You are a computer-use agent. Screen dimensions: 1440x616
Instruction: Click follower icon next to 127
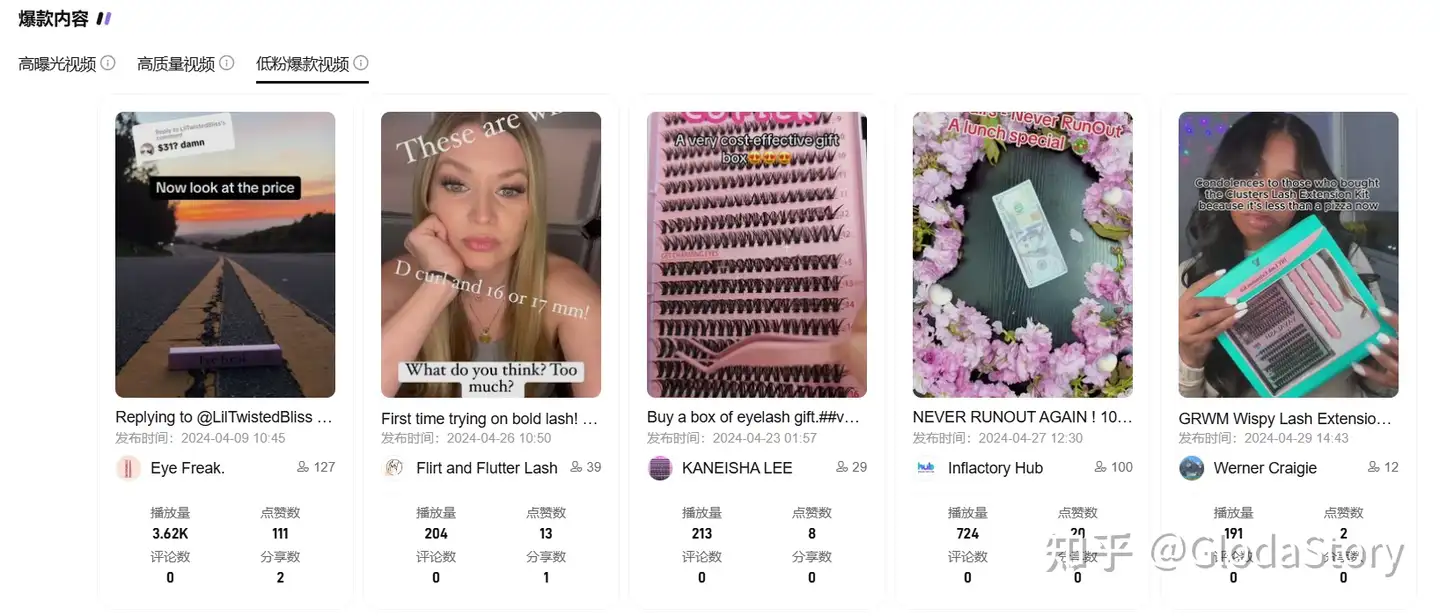303,467
